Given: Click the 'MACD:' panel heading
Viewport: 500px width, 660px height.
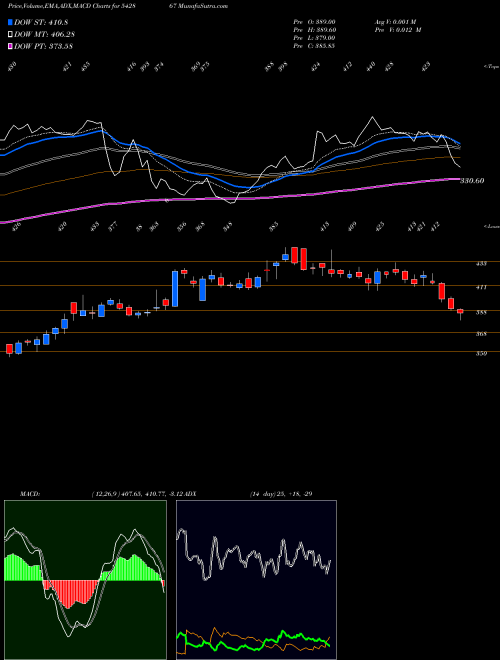Looking at the screenshot, I should [x=29, y=494].
